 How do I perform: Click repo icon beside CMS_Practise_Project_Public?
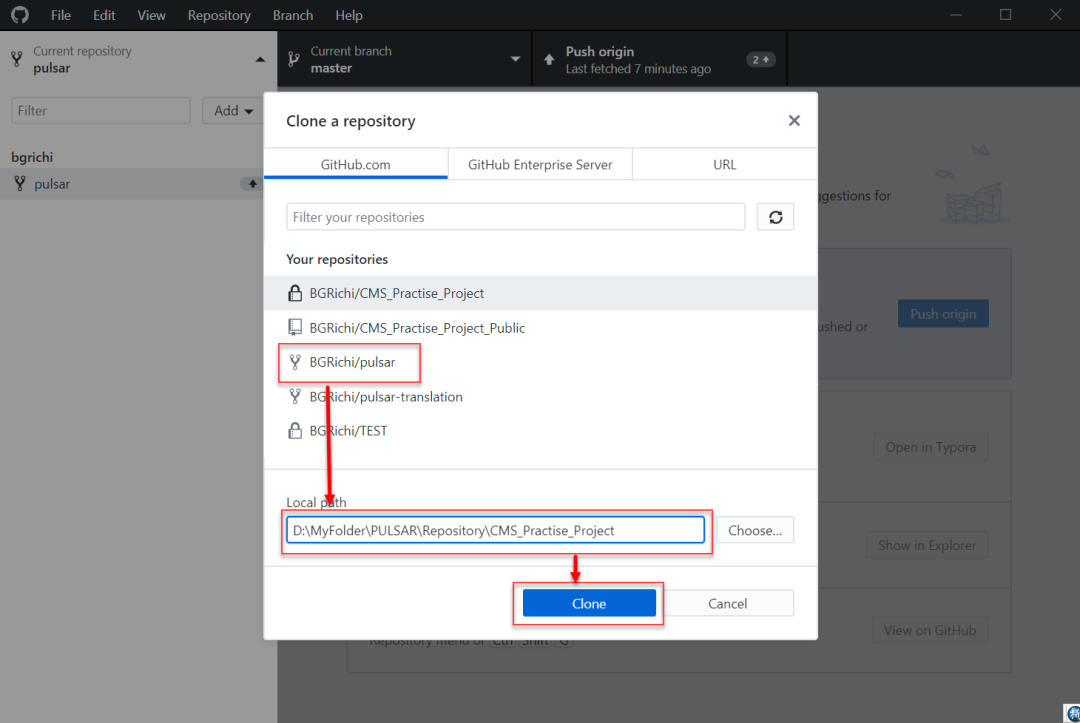point(295,327)
